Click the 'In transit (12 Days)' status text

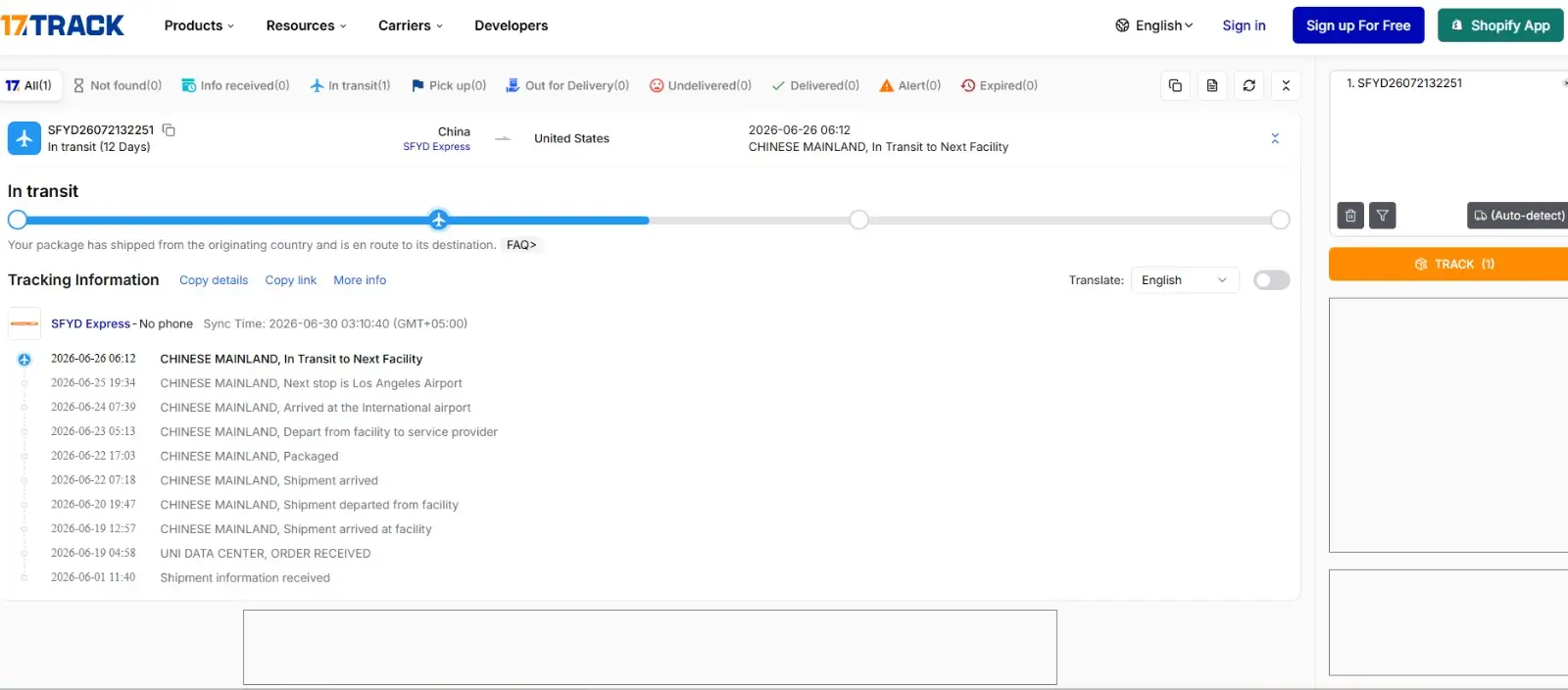(x=99, y=147)
